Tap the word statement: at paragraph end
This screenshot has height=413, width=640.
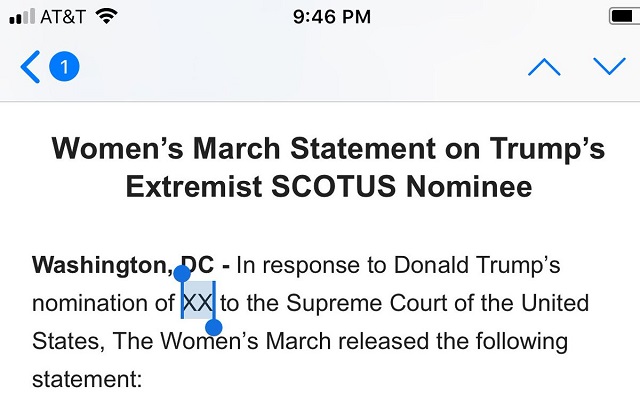[87, 379]
